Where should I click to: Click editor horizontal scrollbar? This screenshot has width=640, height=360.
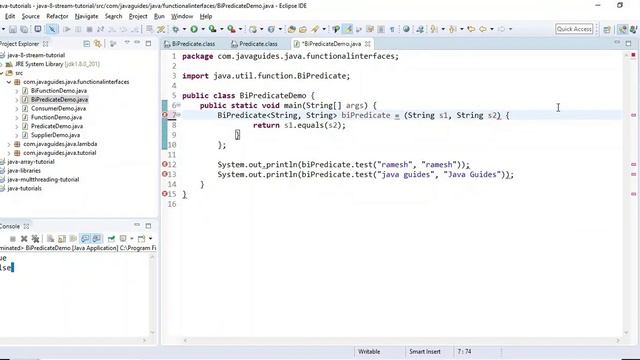click(402, 340)
